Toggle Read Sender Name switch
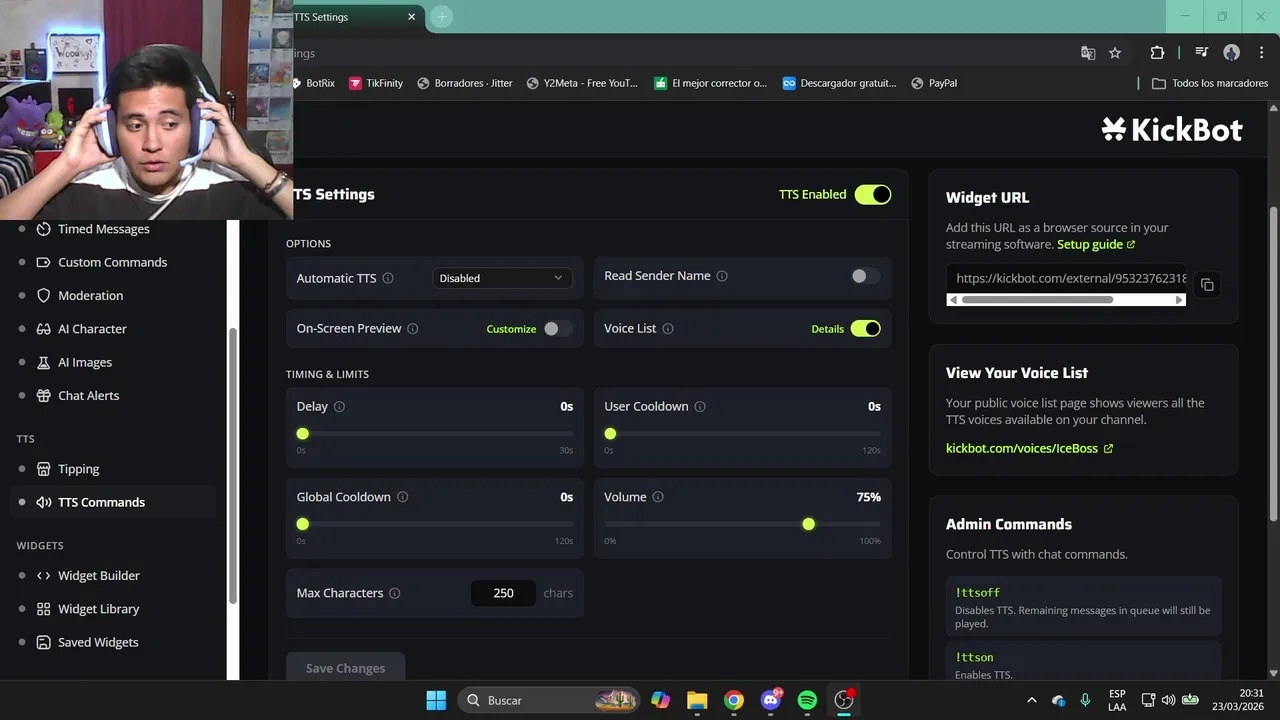 (x=865, y=276)
